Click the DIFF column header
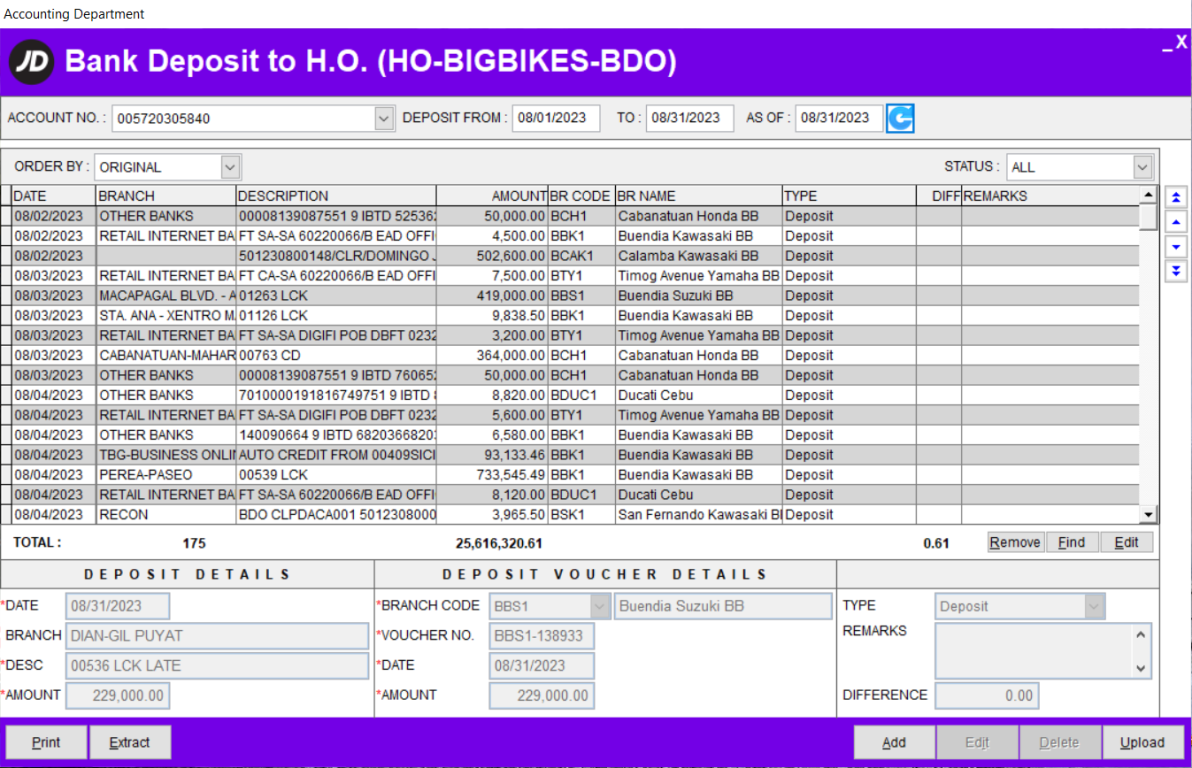This screenshot has height=768, width=1192. click(x=939, y=196)
